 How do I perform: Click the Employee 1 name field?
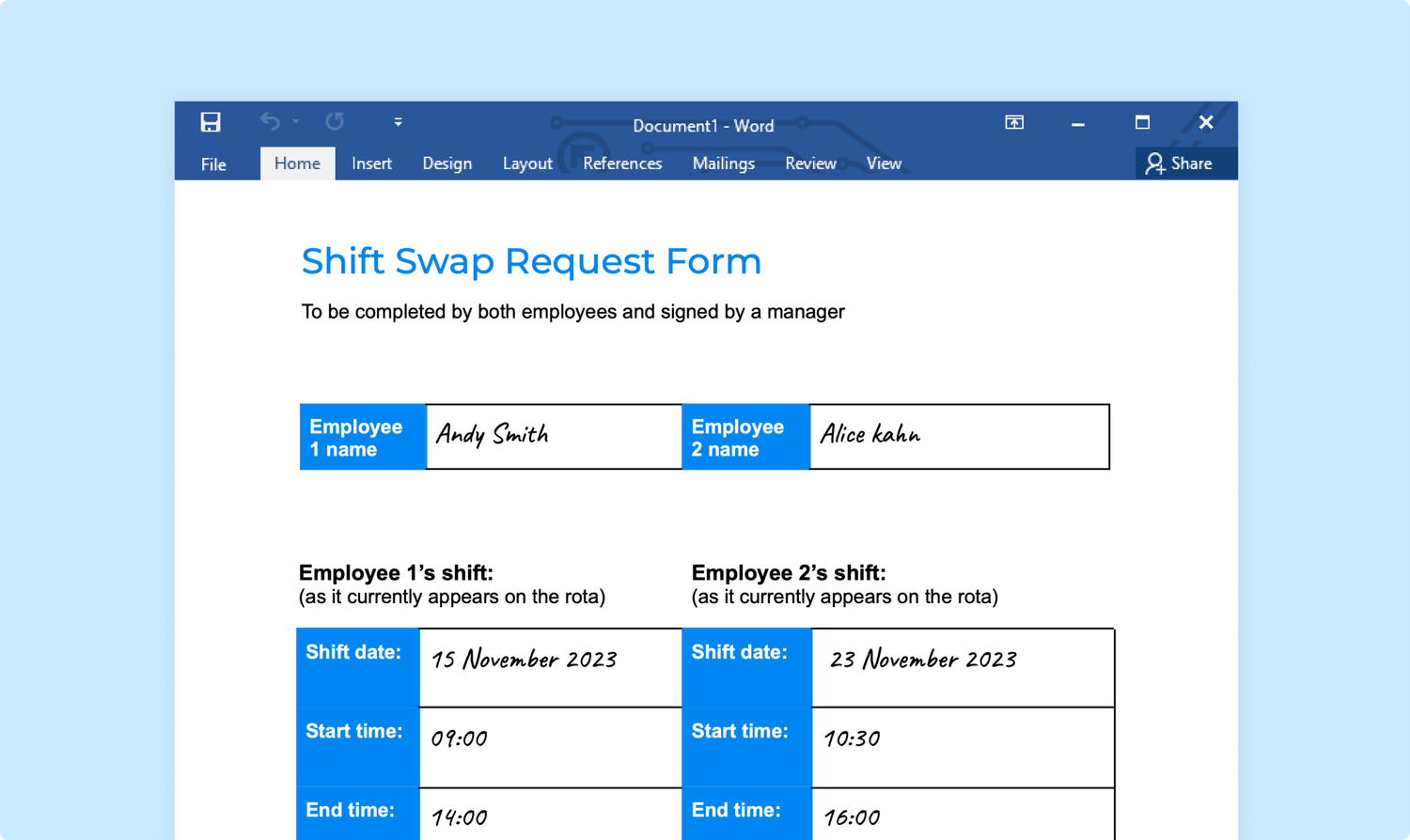click(x=553, y=436)
